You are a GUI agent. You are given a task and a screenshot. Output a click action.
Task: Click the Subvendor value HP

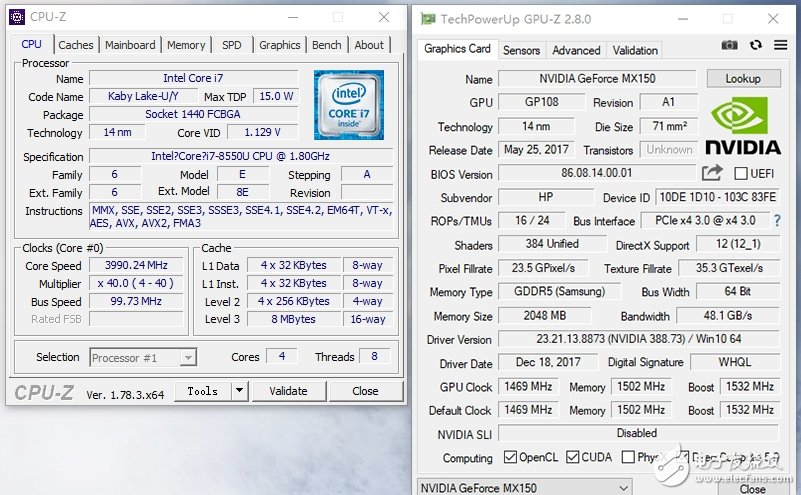(x=546, y=197)
